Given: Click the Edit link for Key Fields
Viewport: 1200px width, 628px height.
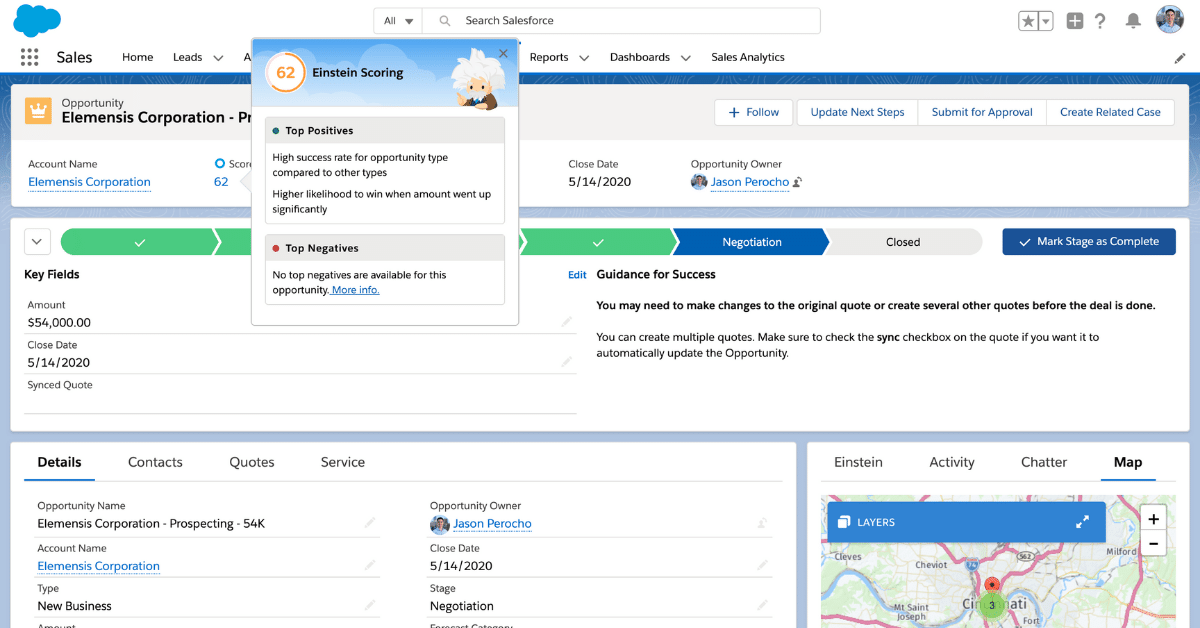Looking at the screenshot, I should click(577, 275).
